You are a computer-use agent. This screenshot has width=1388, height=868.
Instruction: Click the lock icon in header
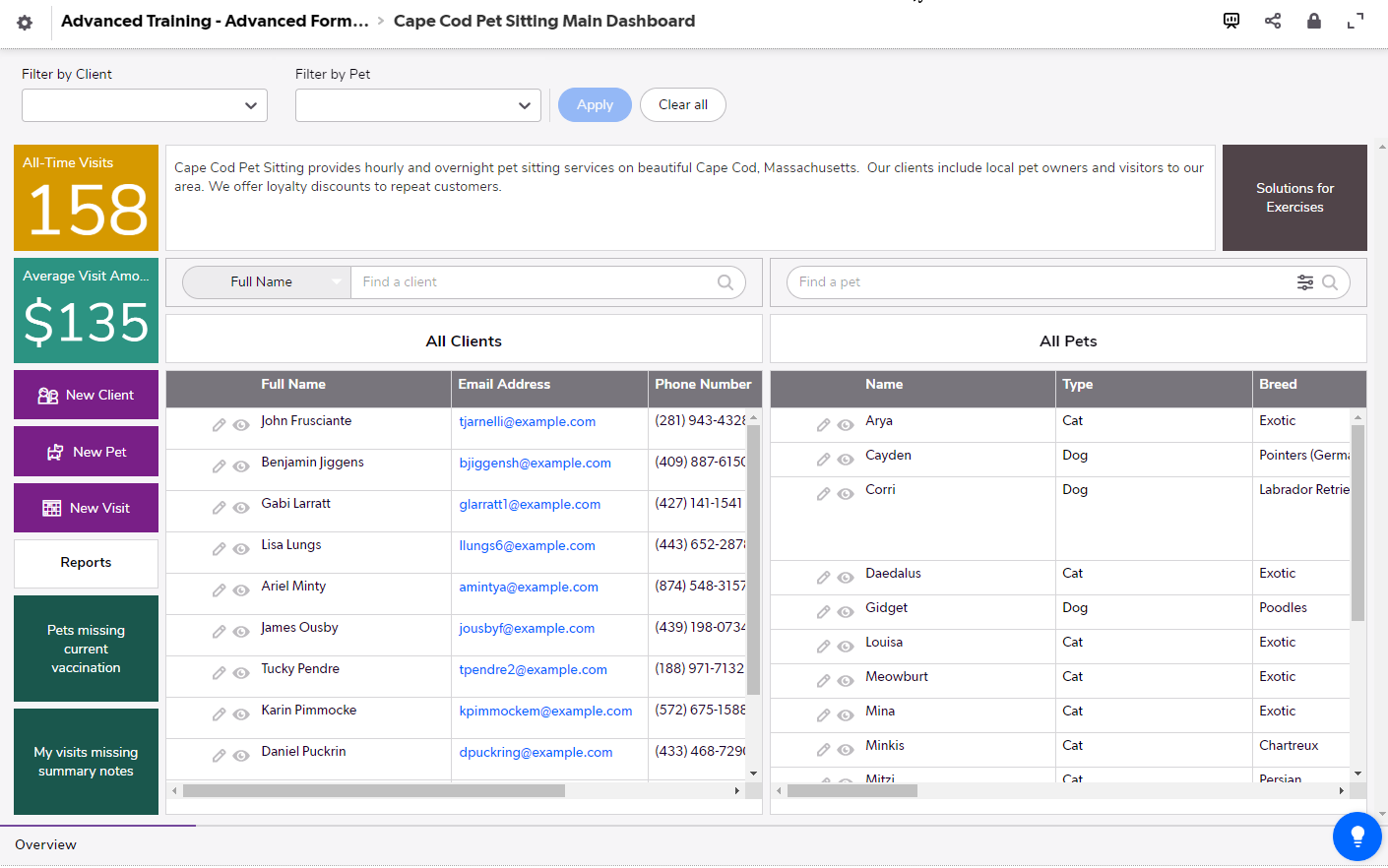(1314, 21)
